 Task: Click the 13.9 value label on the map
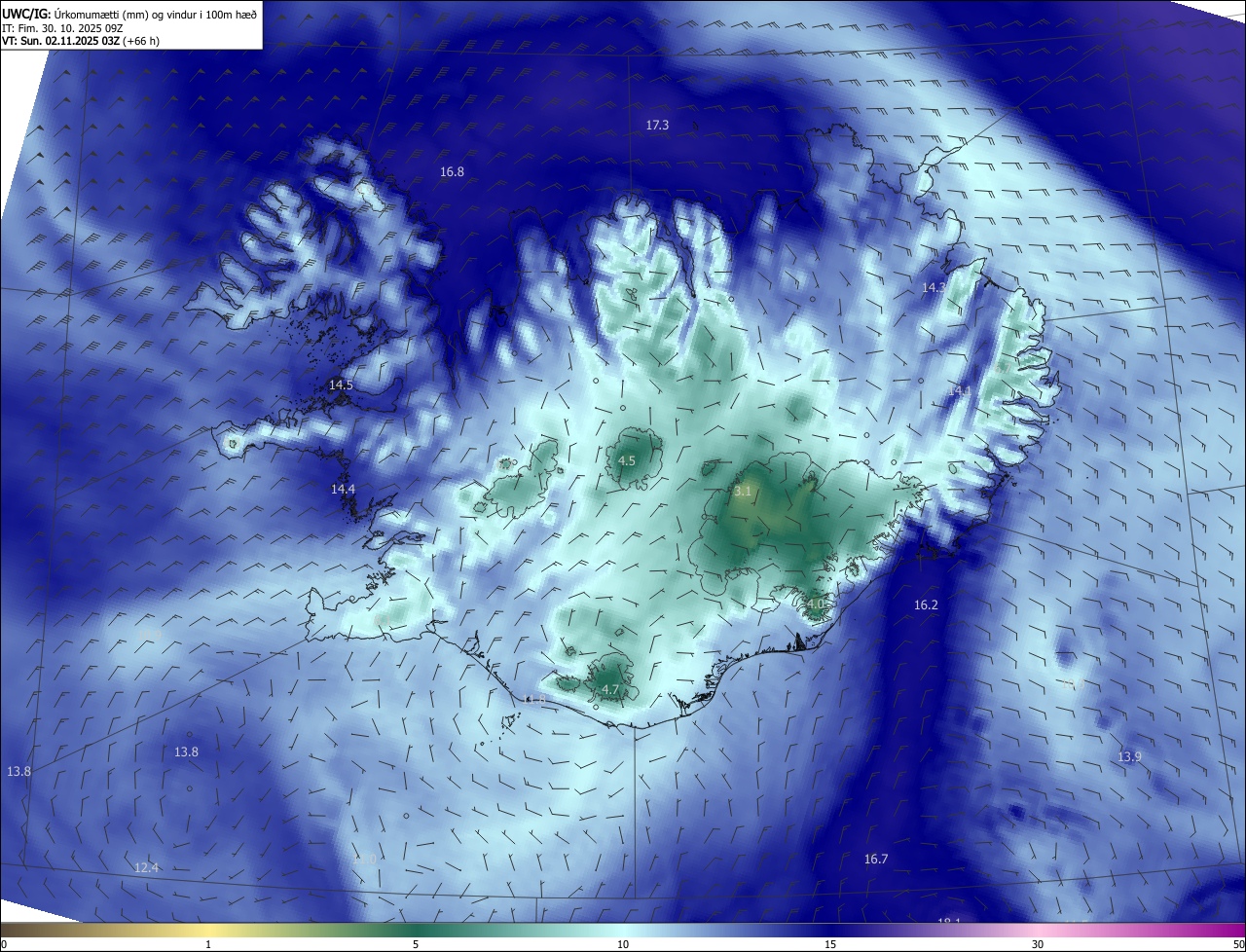1129,756
